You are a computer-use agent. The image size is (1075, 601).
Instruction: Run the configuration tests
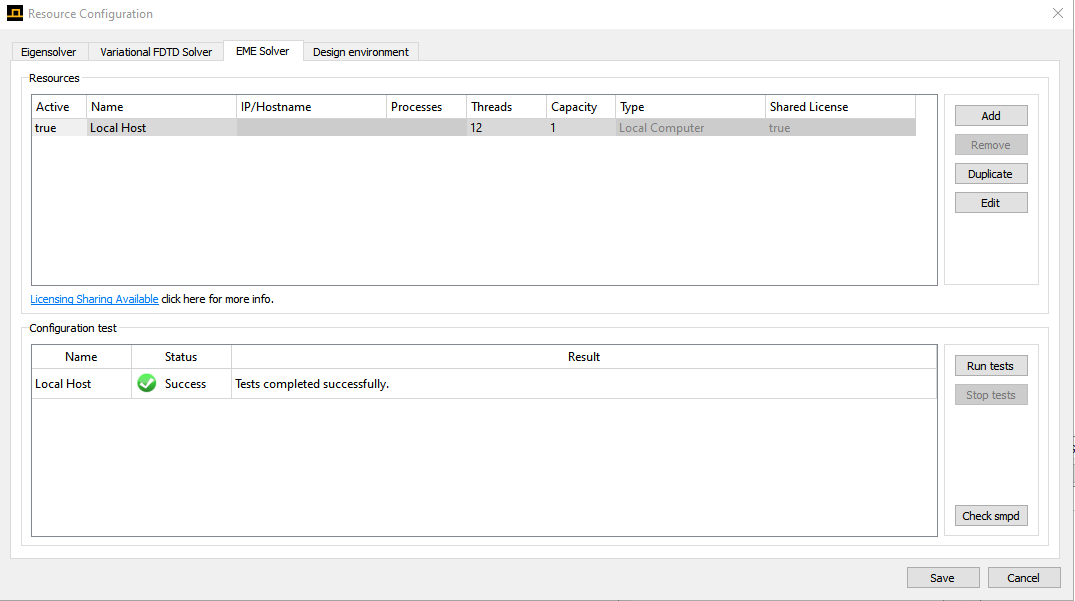(990, 366)
